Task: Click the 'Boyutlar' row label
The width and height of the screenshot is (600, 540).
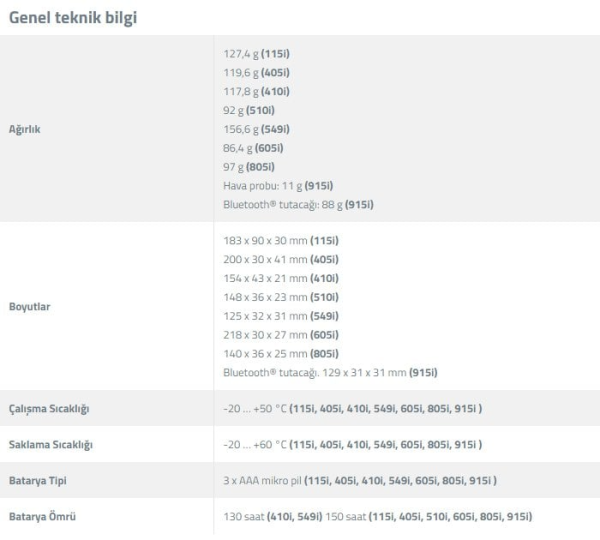Action: pos(29,307)
